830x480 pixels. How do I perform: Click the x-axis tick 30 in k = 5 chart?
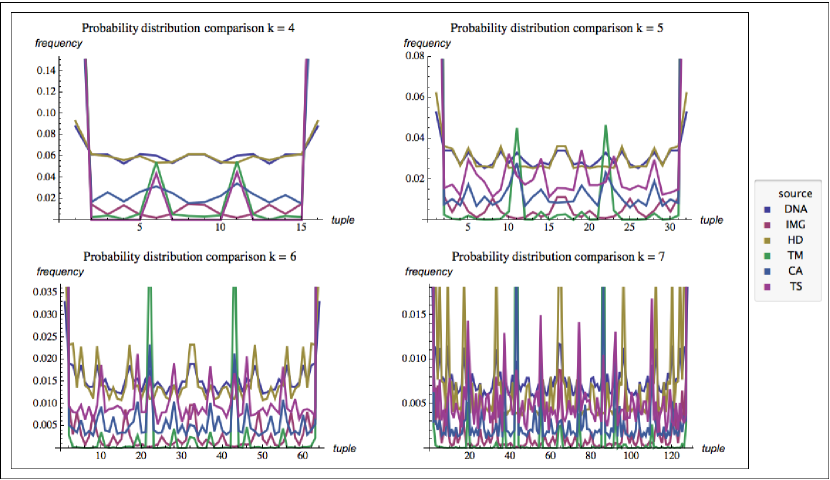670,228
